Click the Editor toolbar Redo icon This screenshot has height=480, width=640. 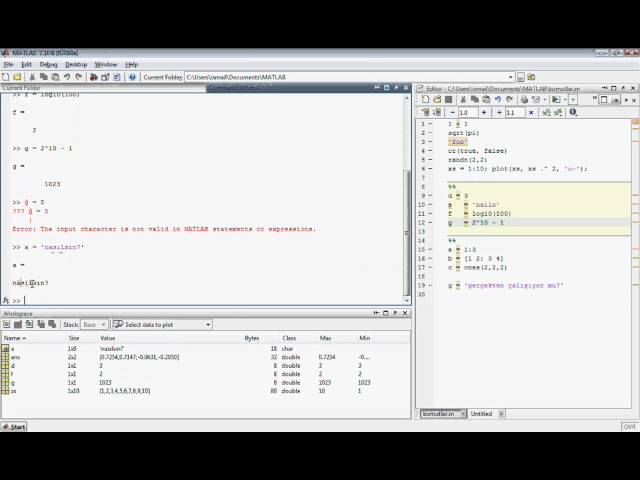[x=509, y=99]
